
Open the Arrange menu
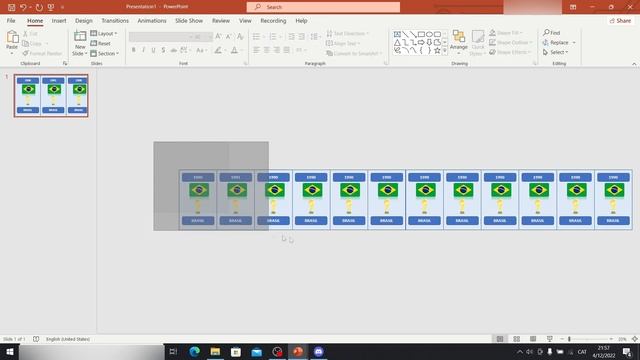[x=459, y=42]
